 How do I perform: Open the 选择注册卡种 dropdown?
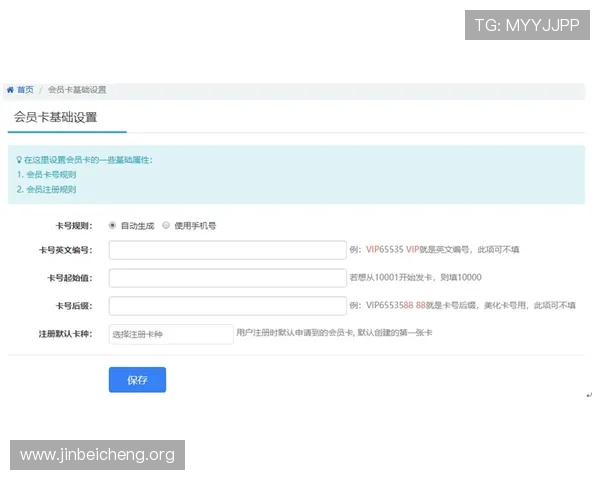coord(171,334)
